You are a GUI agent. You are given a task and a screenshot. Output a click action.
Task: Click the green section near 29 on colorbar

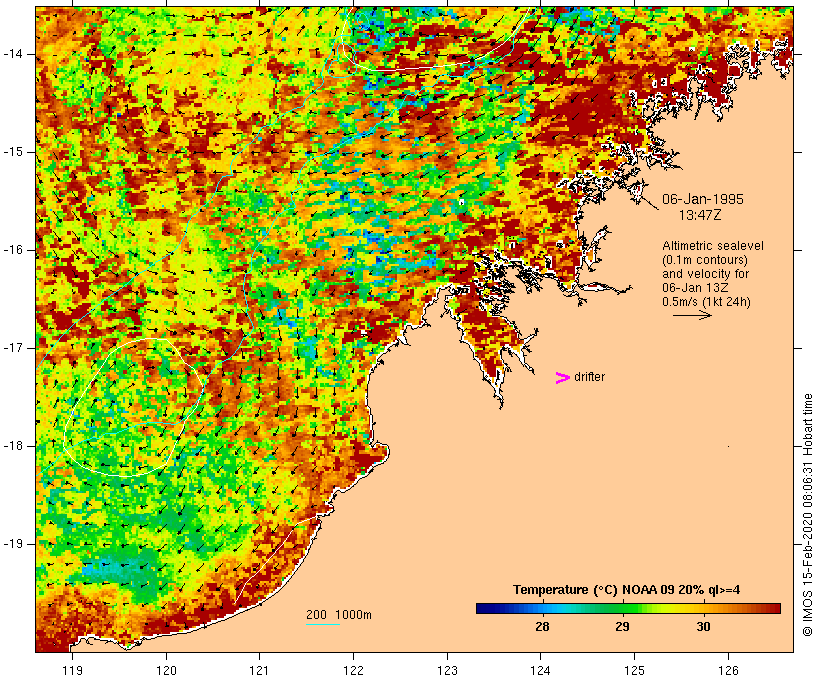pos(622,608)
